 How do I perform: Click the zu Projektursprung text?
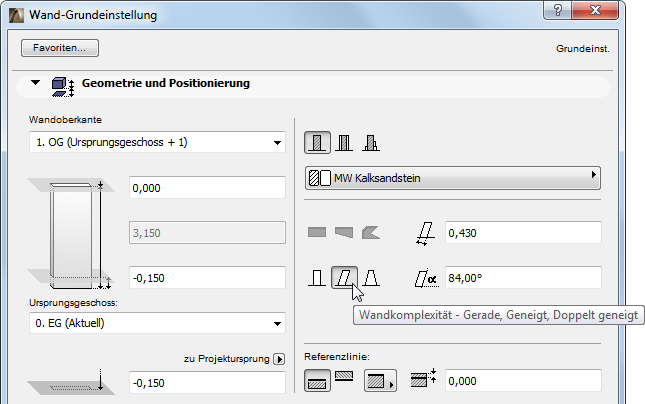point(227,359)
